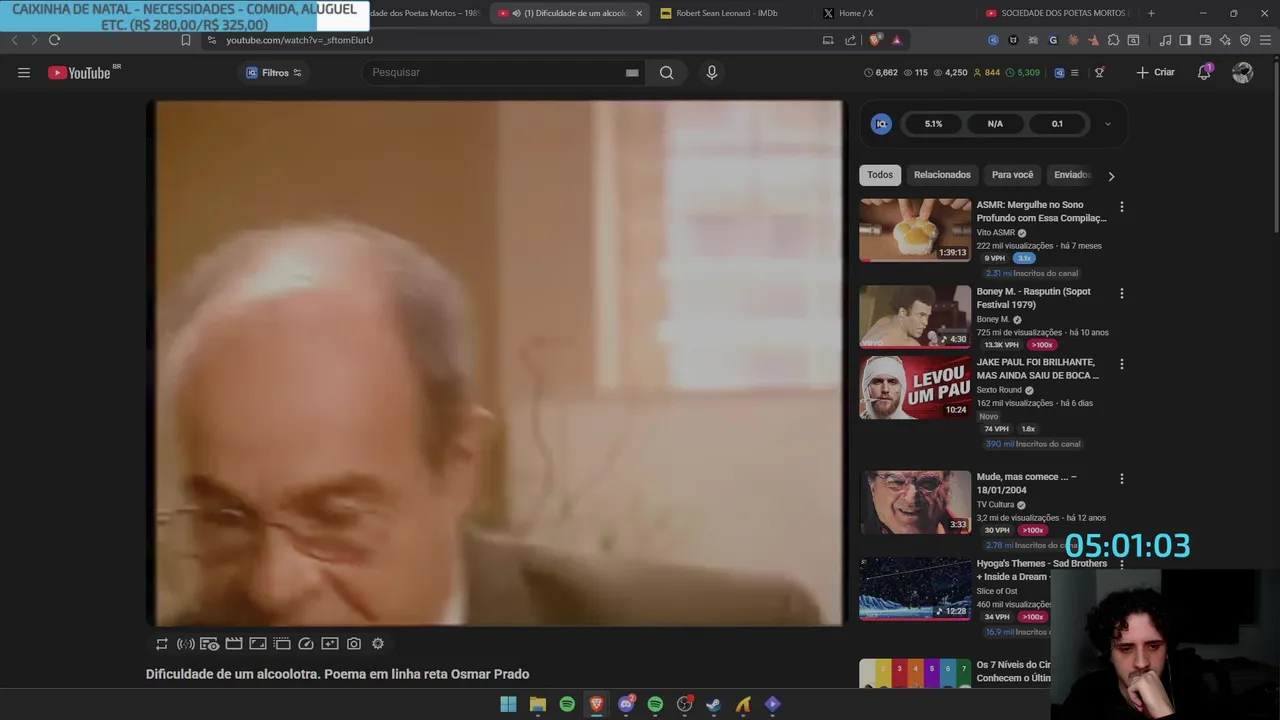
Task: Select the Relacionados chip
Action: pos(942,175)
